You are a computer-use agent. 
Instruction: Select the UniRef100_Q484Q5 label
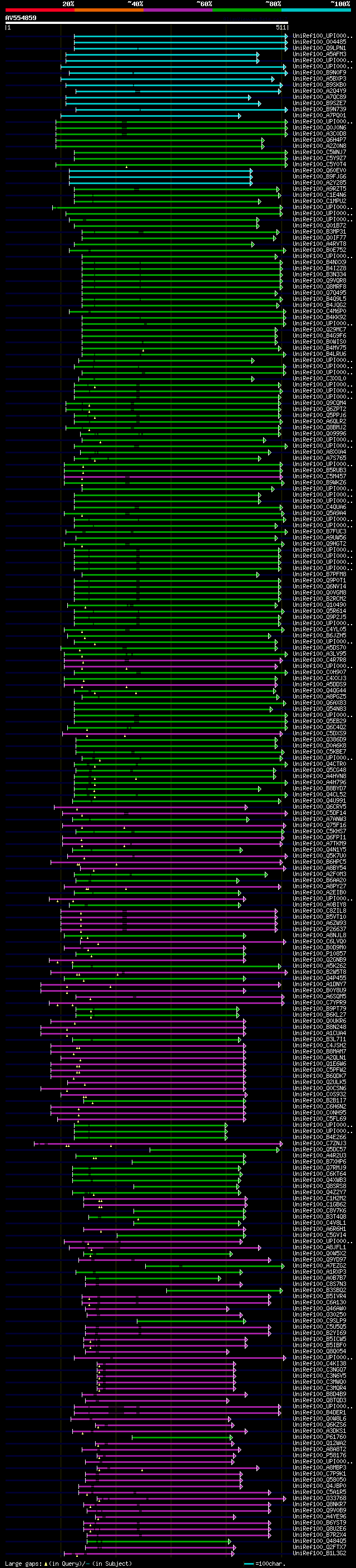[319, 1541]
